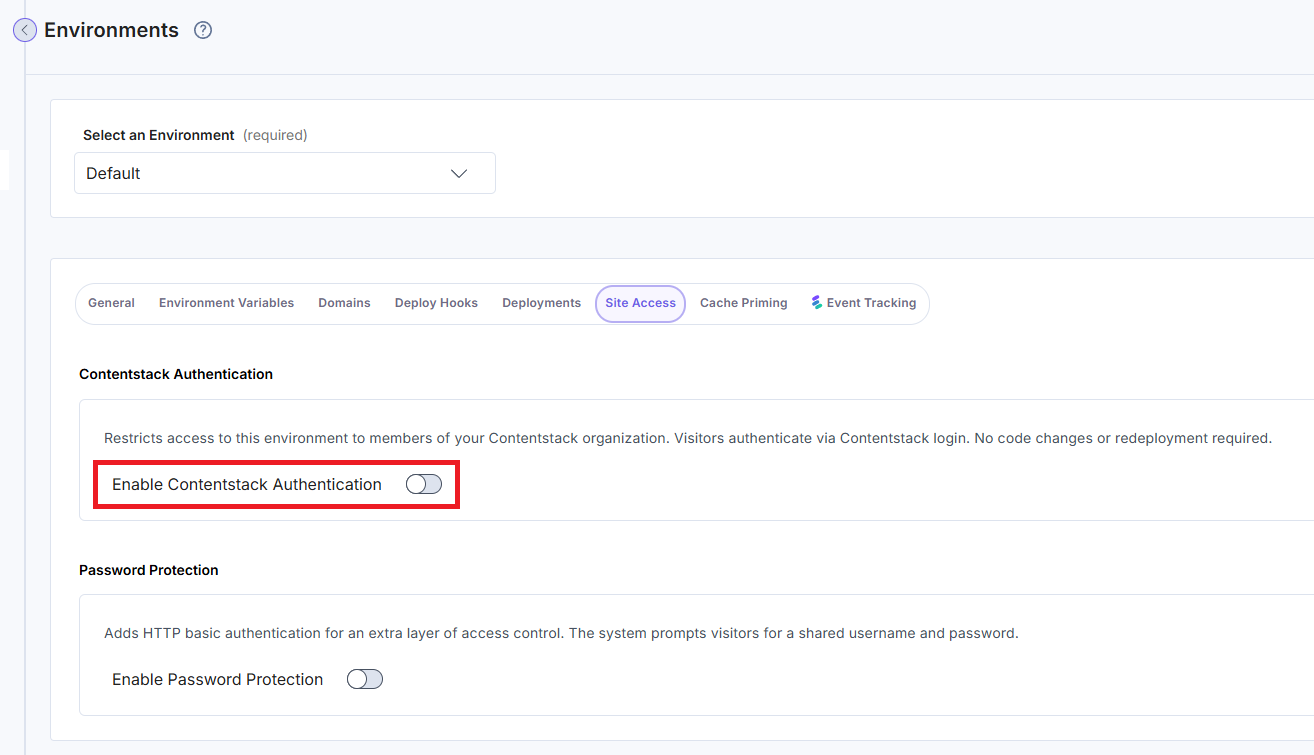
Task: Click the 'Restricts access to this environment' description
Action: 688,438
